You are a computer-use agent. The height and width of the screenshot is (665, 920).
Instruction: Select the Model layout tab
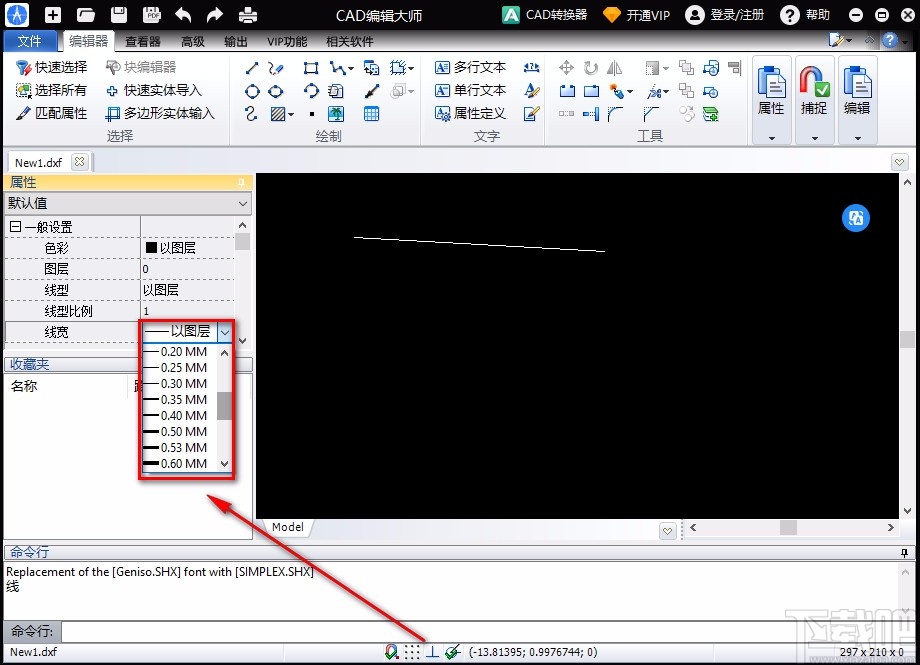point(288,527)
